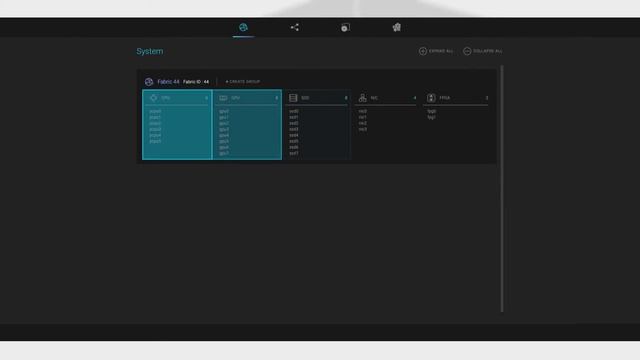640x360 pixels.
Task: Select the pcpu2 entry
Action: 155,123
